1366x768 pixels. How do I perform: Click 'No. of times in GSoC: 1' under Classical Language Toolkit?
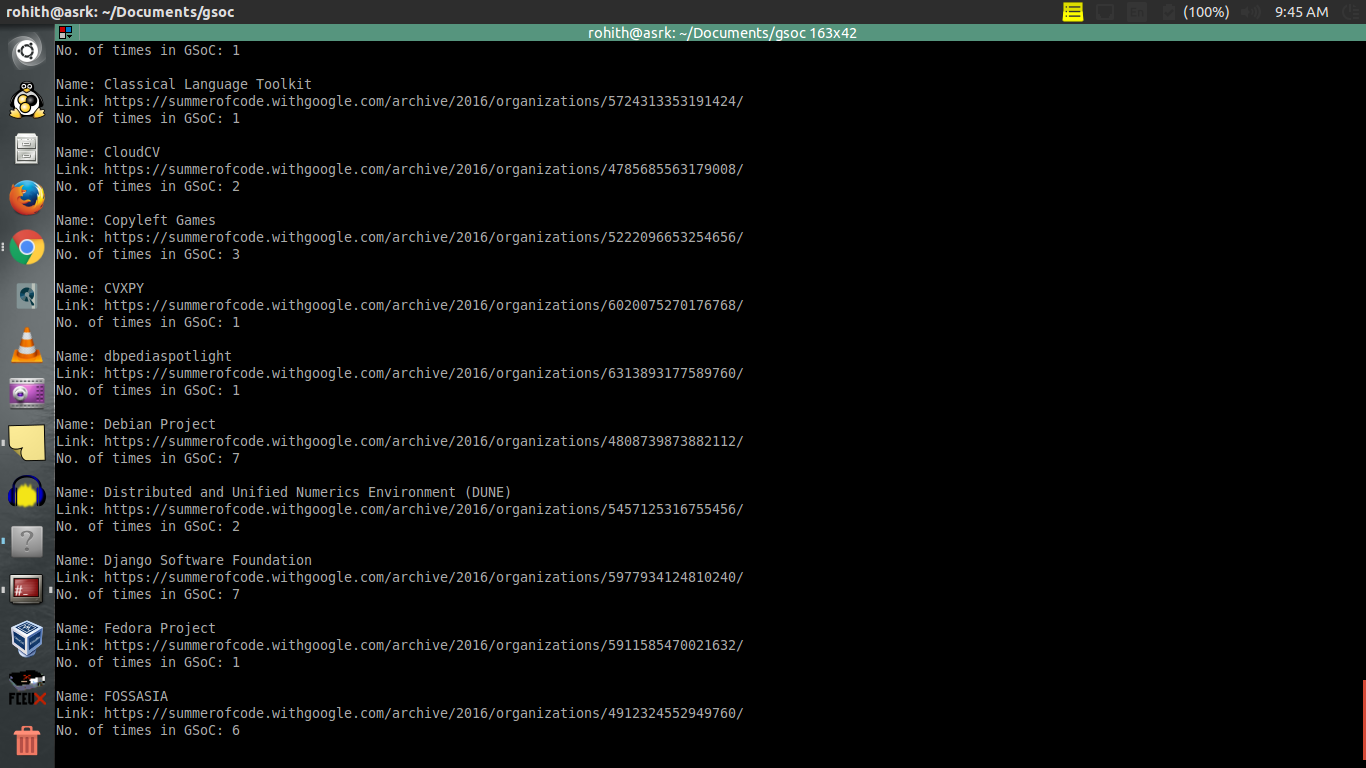[148, 118]
